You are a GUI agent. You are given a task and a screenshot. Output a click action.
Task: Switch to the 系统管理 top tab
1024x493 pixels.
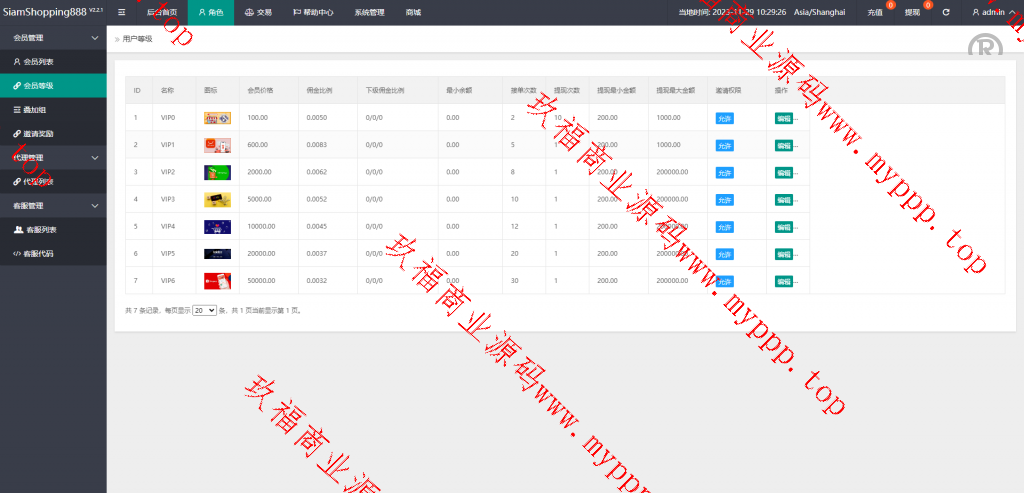[368, 12]
